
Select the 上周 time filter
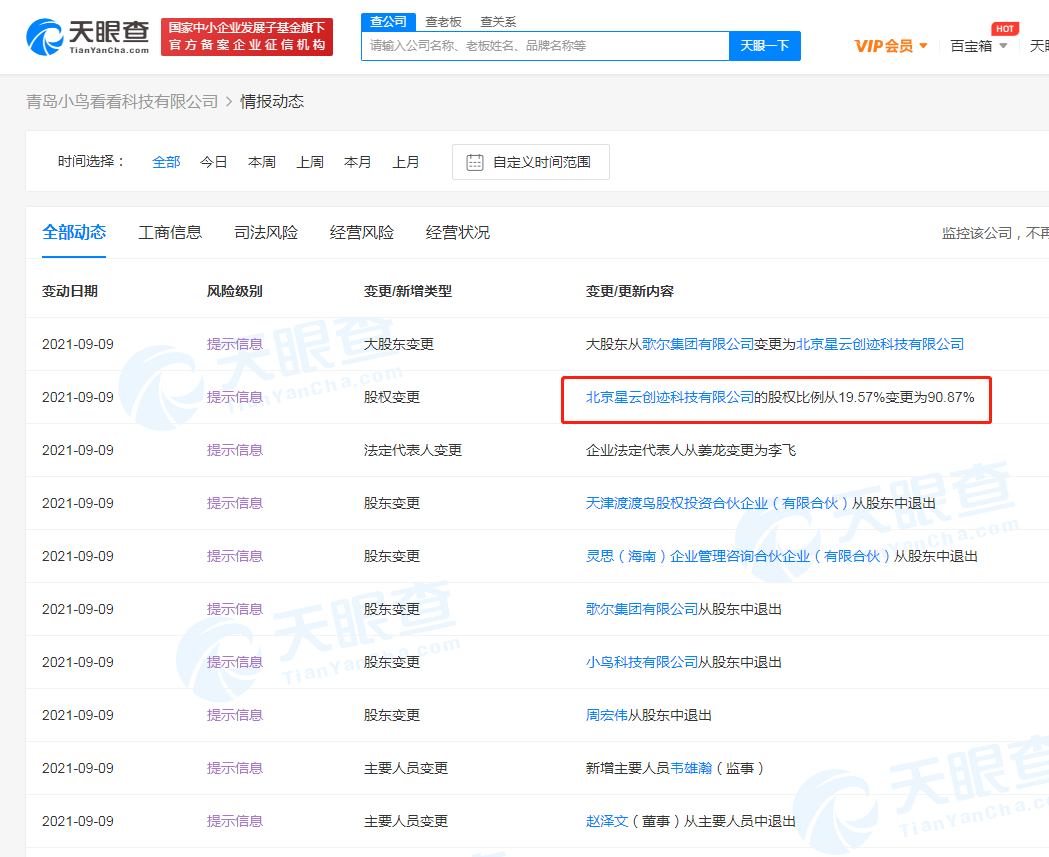tap(310, 162)
